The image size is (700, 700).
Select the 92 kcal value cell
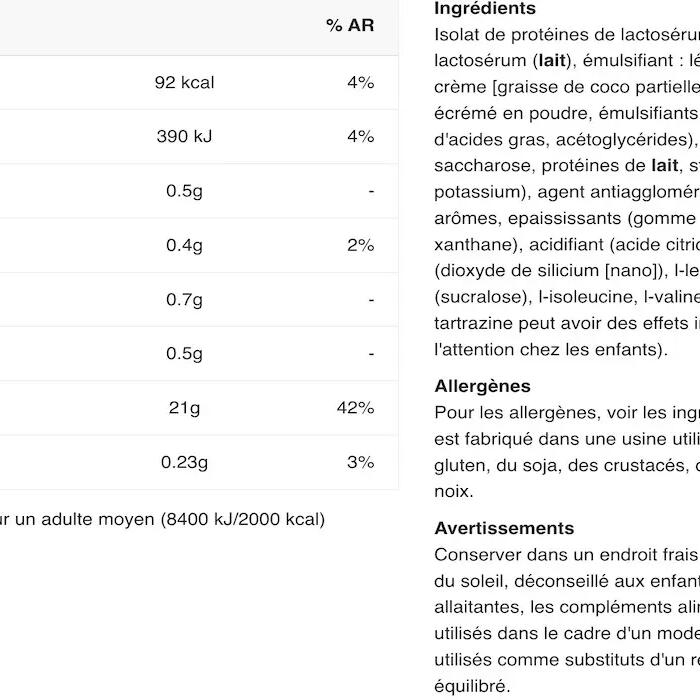click(184, 83)
